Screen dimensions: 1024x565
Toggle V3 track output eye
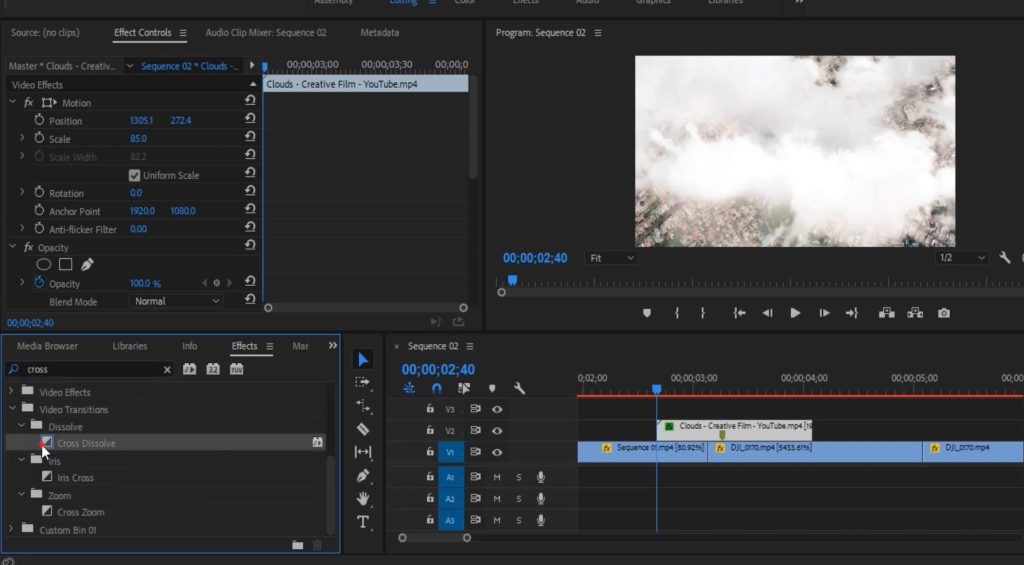497,409
